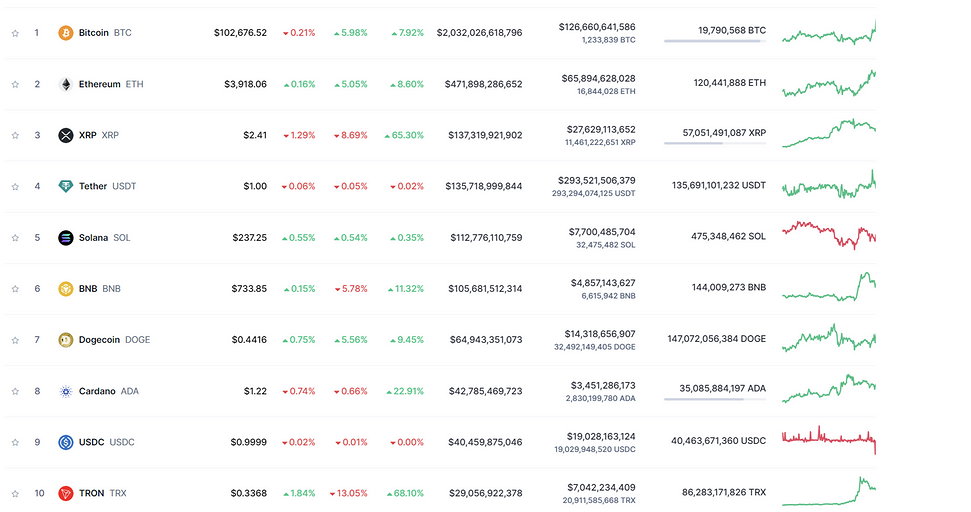Open the Ethereum name link
The image size is (971, 512).
[99, 84]
